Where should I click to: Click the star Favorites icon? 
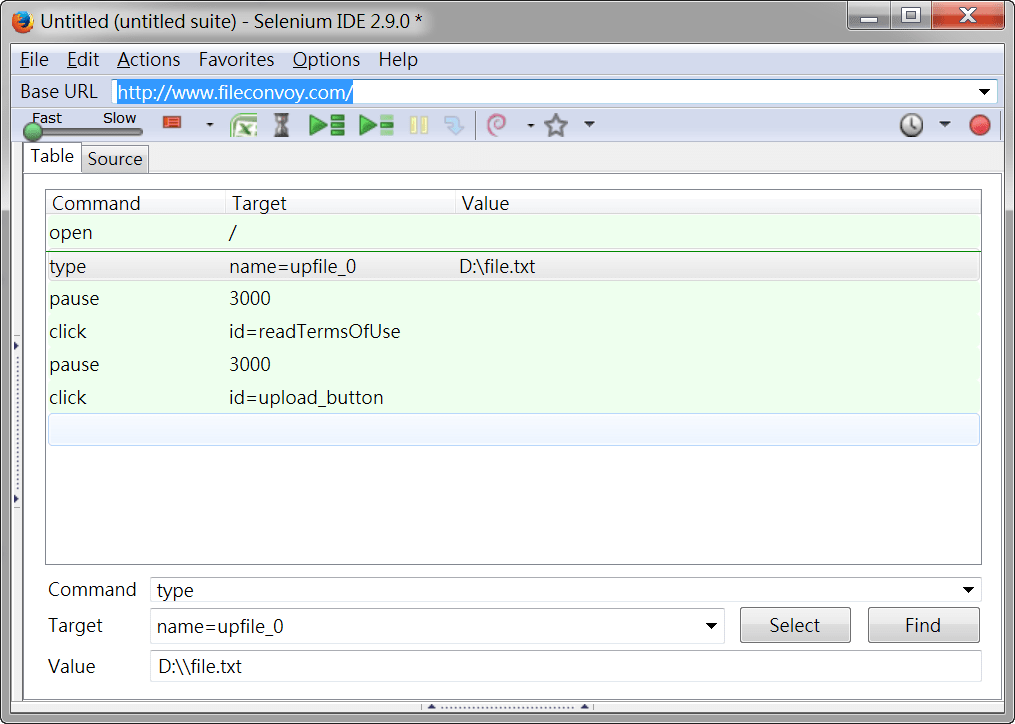pos(556,125)
